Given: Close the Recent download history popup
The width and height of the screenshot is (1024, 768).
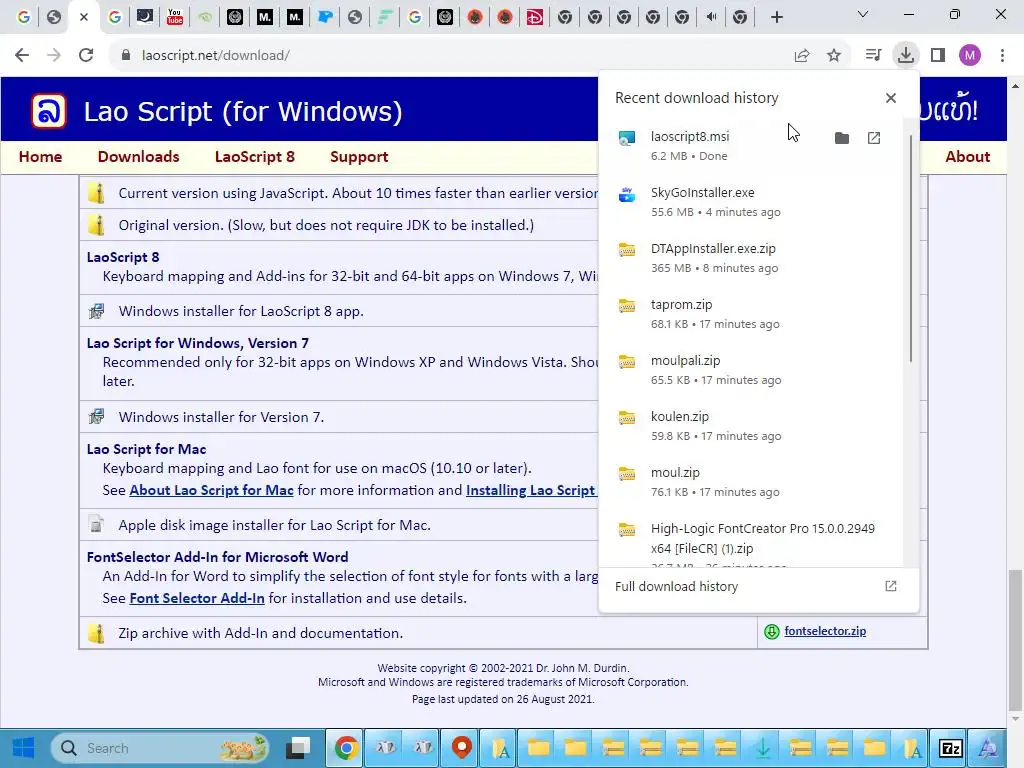Looking at the screenshot, I should (x=891, y=98).
